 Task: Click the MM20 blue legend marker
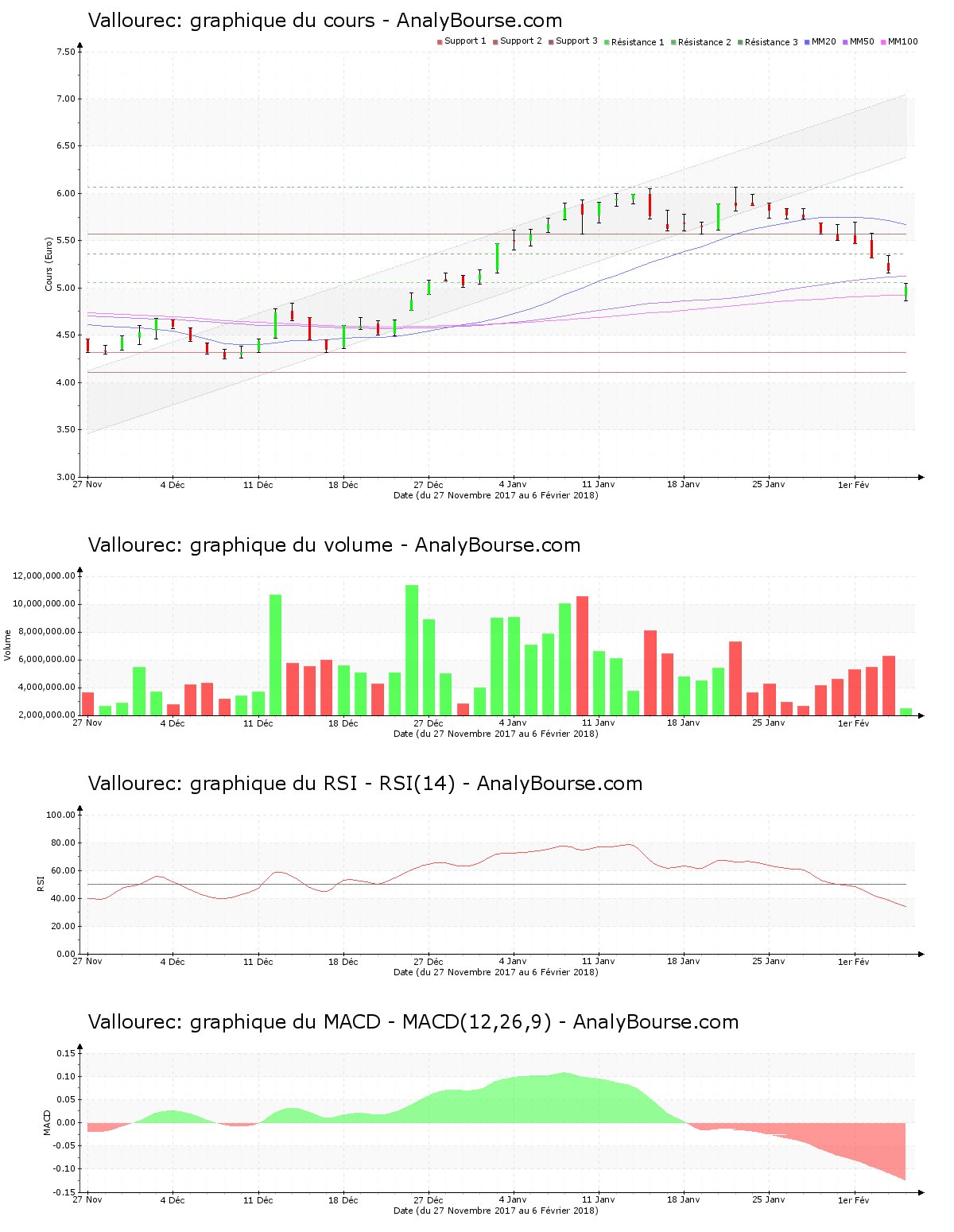[807, 41]
